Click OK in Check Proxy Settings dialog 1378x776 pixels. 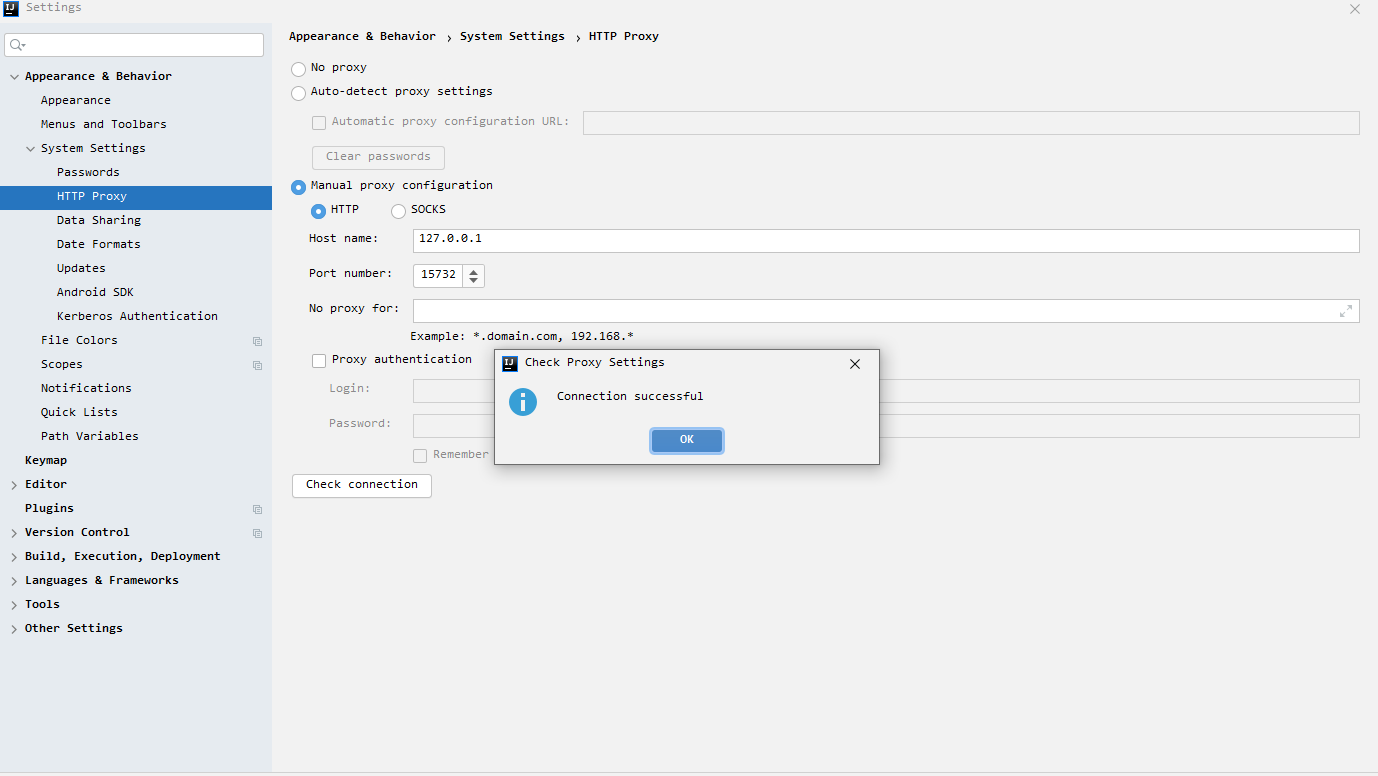687,440
